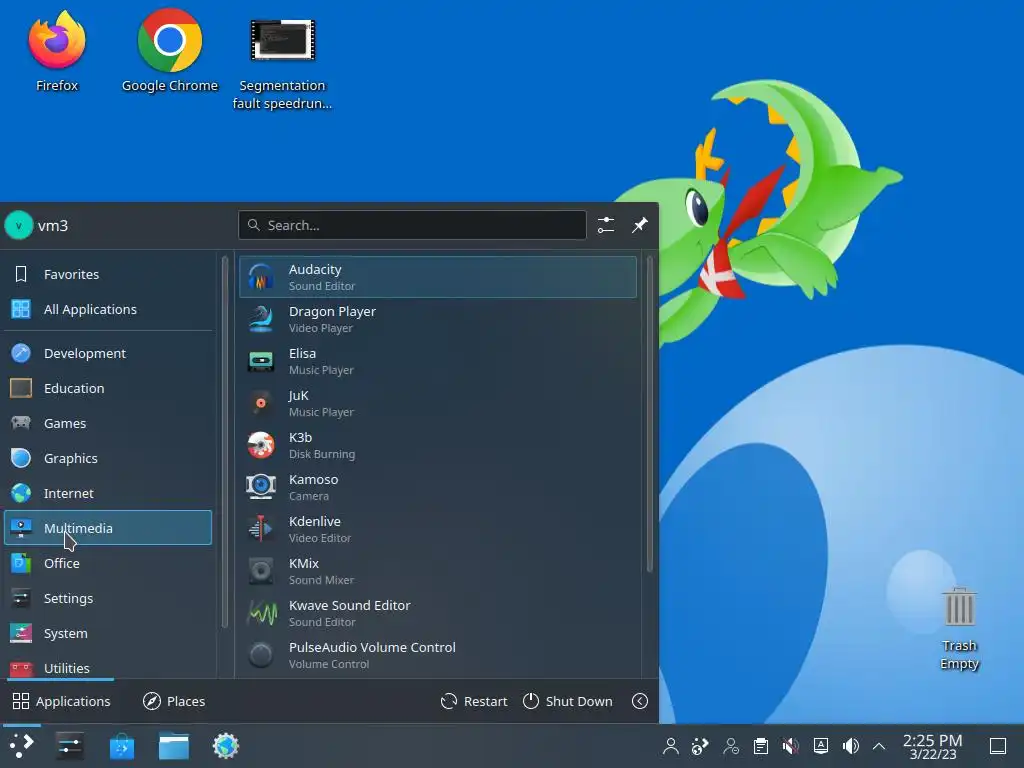
Task: Expand more session options arrow
Action: [x=640, y=701]
